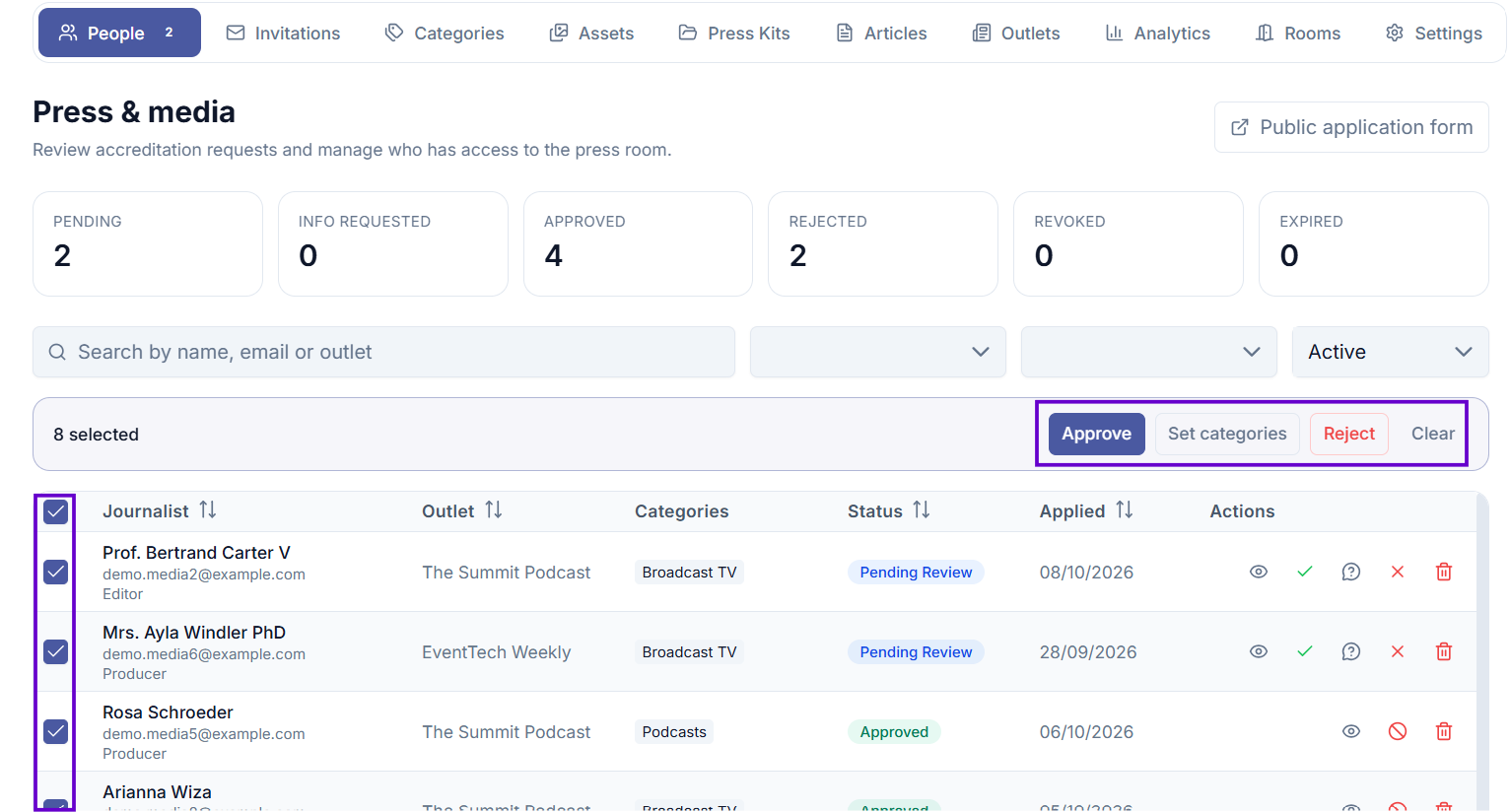The image size is (1510, 812).
Task: Uncheck Mrs. Ayla Windler PhD row
Action: point(56,651)
